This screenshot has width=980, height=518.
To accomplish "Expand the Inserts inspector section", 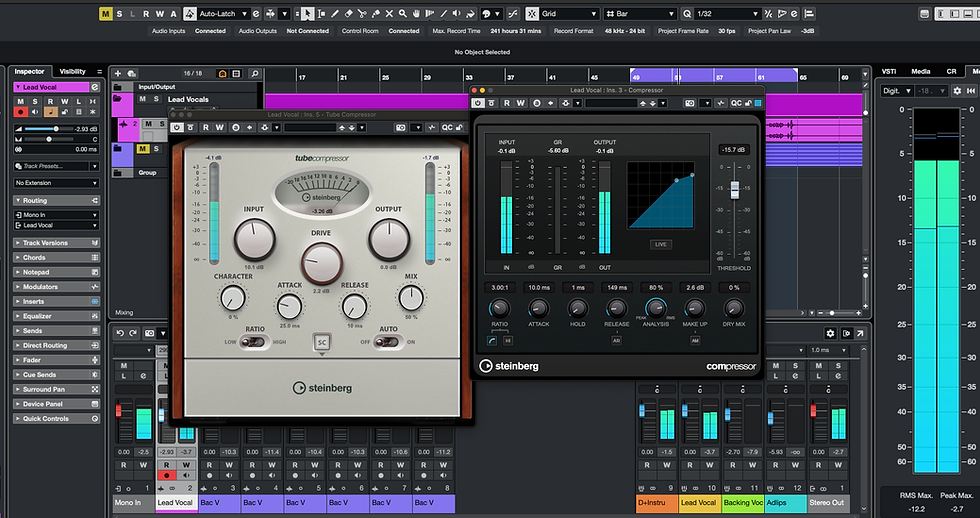I will click(56, 301).
